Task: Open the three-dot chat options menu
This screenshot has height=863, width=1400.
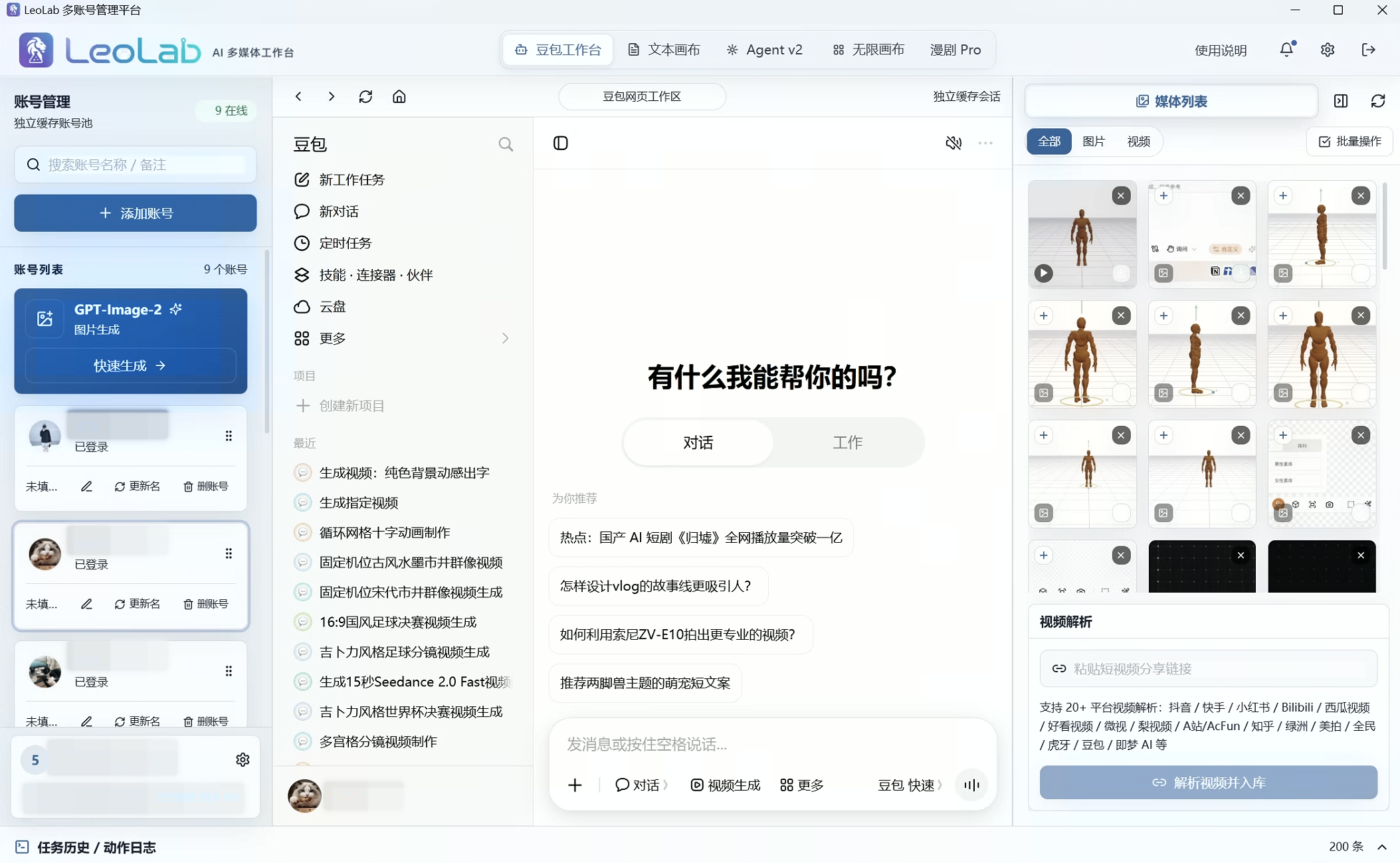Action: pyautogui.click(x=985, y=143)
